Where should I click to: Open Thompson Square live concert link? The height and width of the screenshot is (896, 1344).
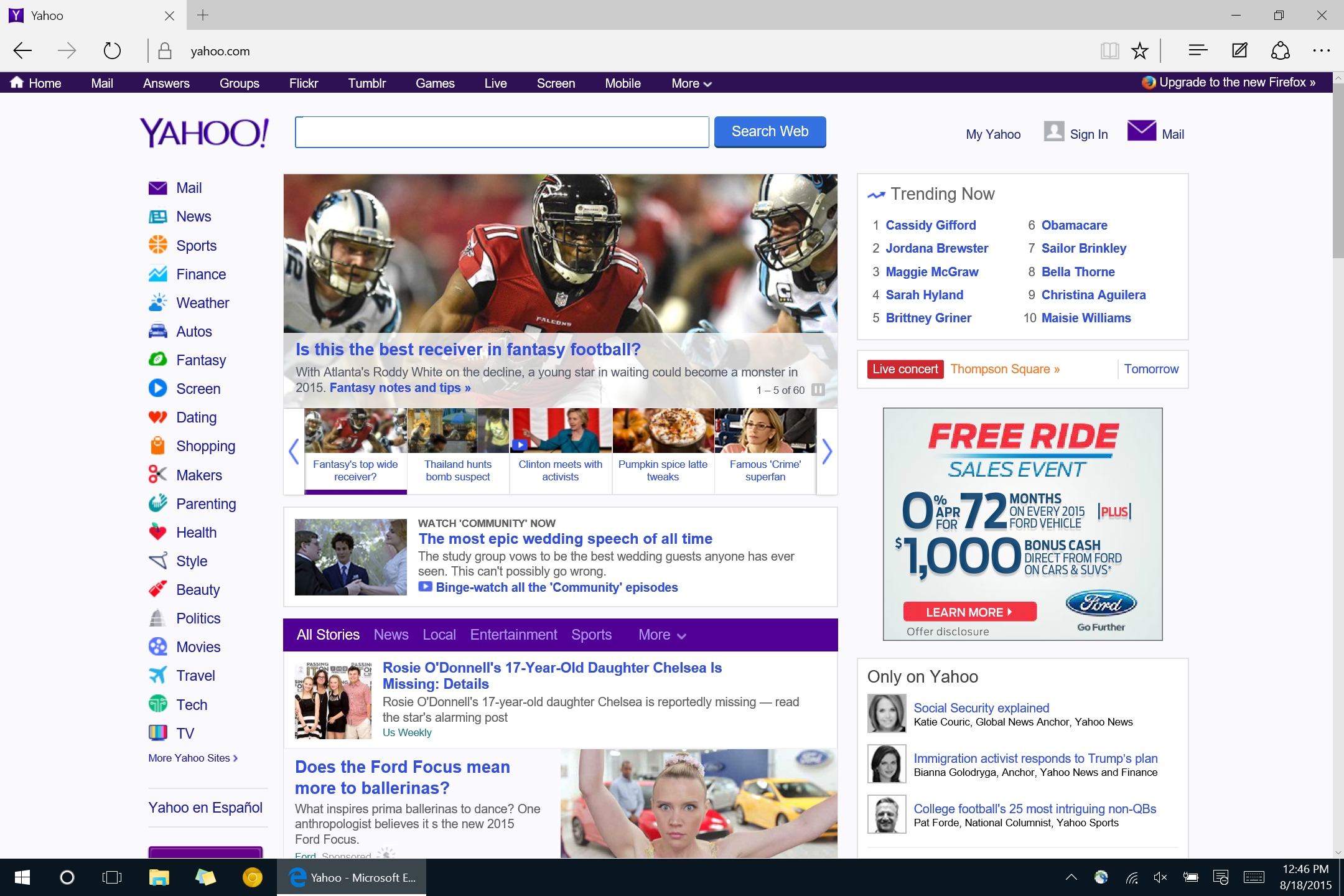(1005, 369)
